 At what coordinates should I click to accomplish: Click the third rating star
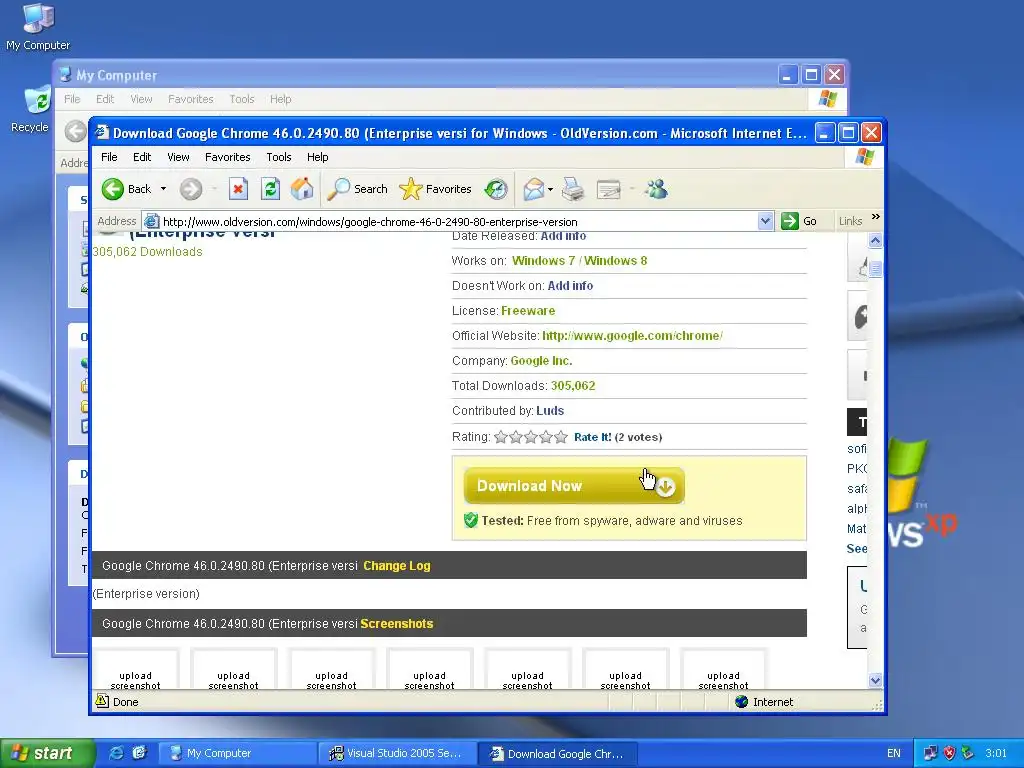coord(531,437)
